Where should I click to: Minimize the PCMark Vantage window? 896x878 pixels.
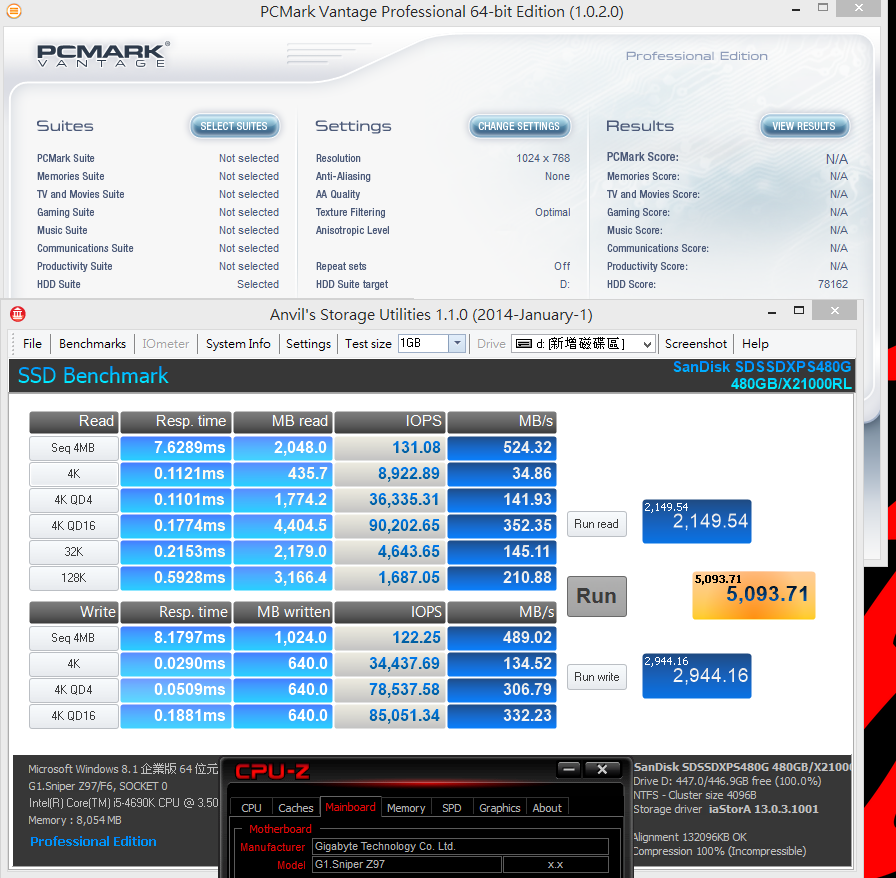(x=795, y=9)
